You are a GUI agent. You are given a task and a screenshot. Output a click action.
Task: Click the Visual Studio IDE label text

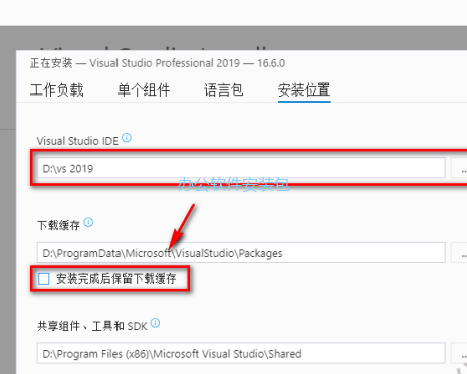tap(78, 141)
